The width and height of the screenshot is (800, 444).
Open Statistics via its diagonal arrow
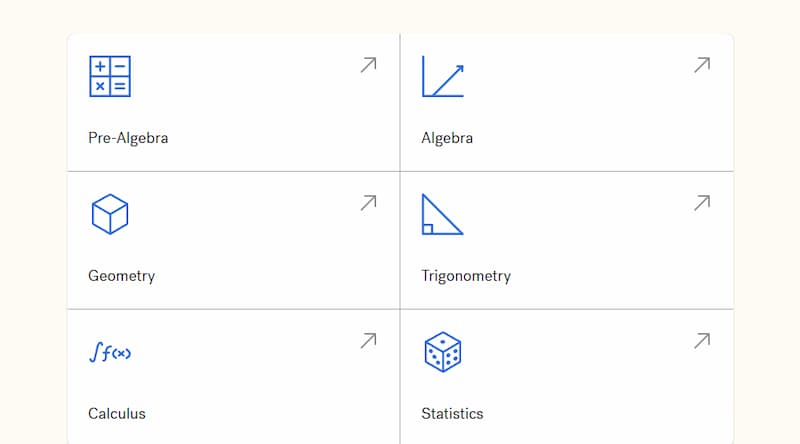(702, 340)
